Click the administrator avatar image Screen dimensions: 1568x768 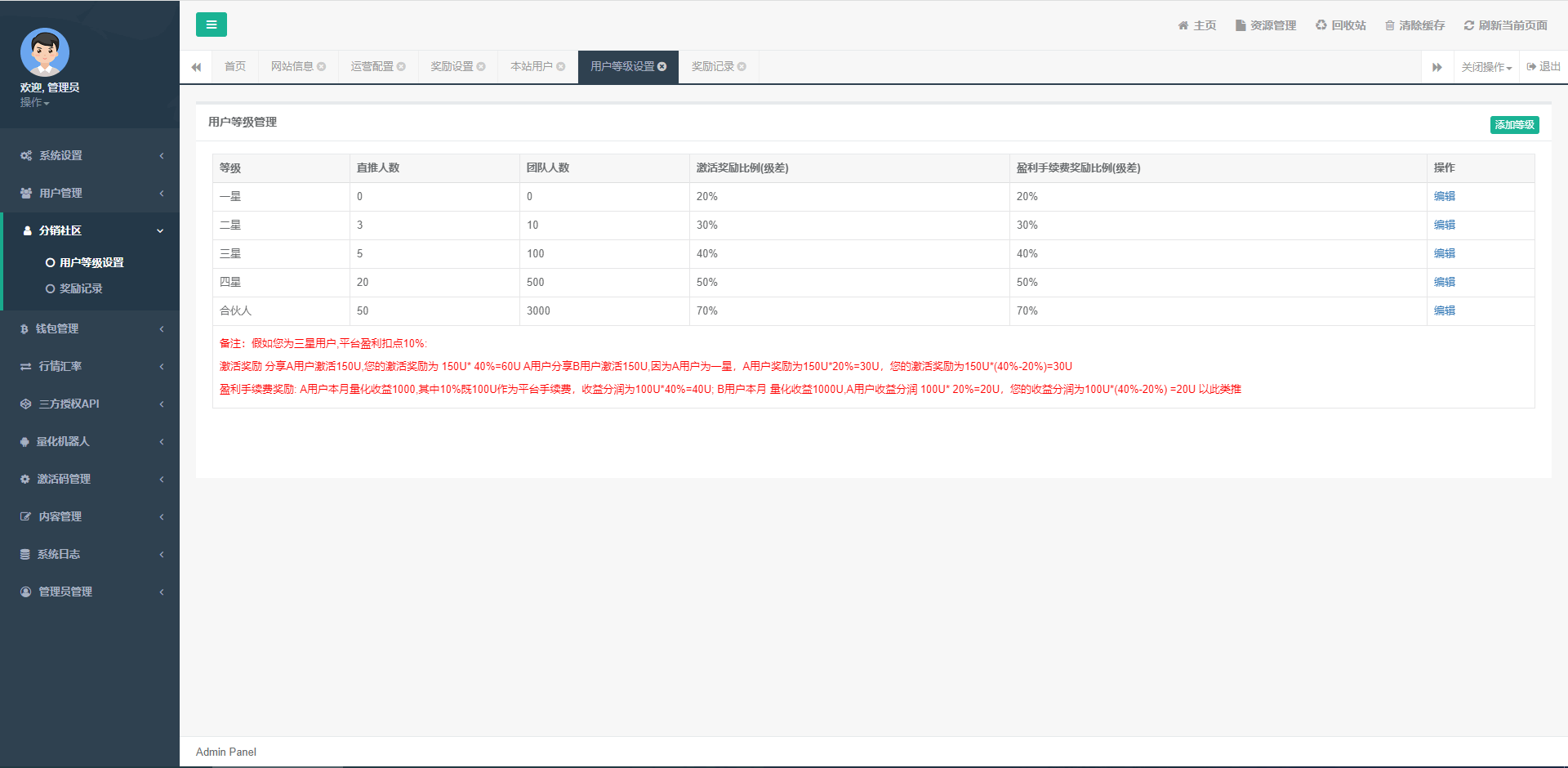(45, 52)
